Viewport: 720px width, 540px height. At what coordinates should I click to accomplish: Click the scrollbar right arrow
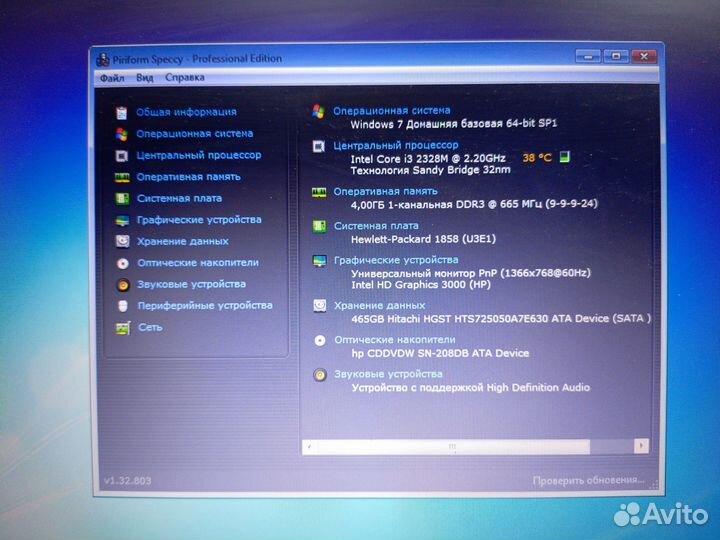[x=641, y=445]
